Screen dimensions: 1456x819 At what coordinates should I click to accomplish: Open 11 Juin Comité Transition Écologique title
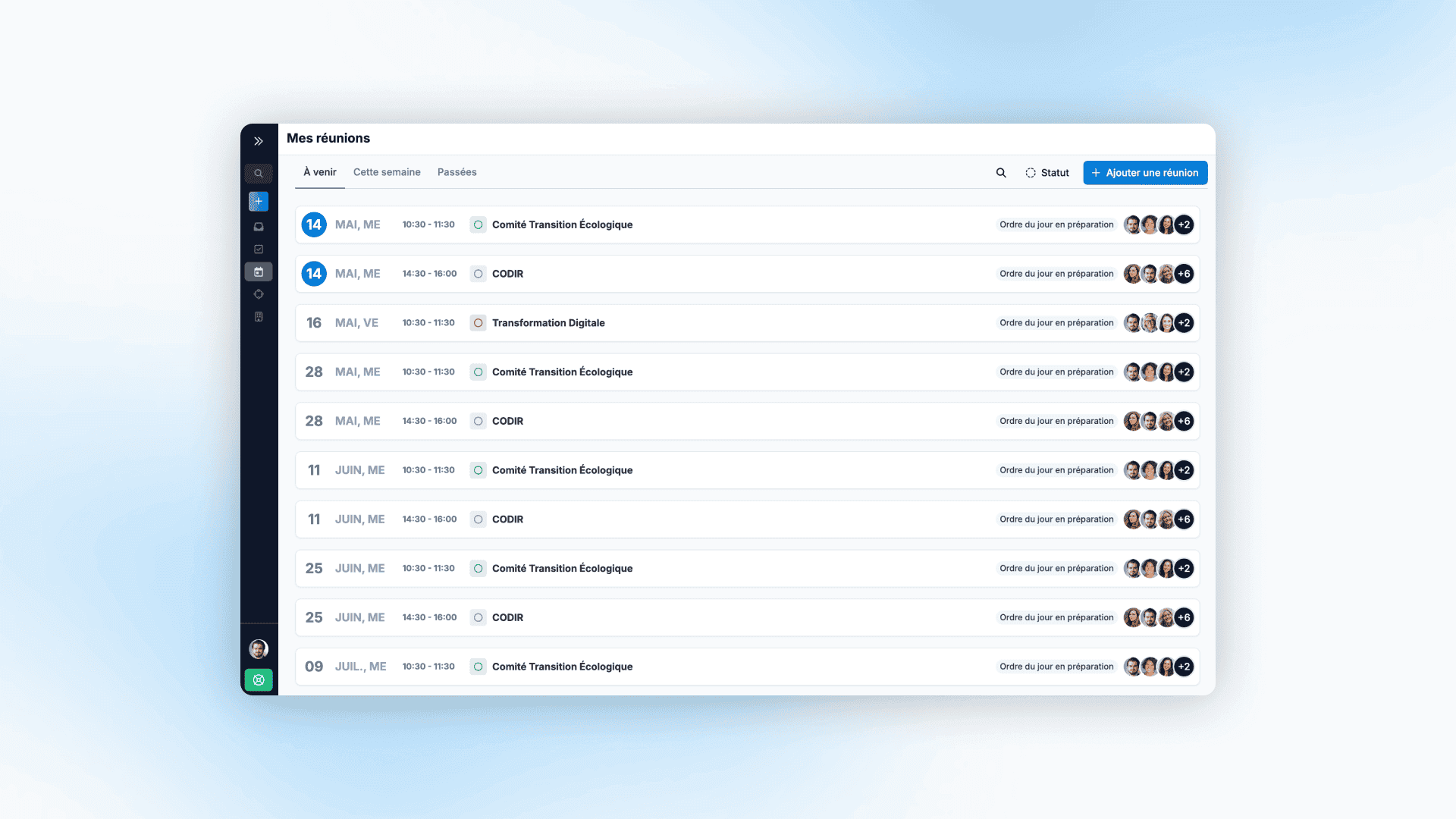tap(562, 470)
